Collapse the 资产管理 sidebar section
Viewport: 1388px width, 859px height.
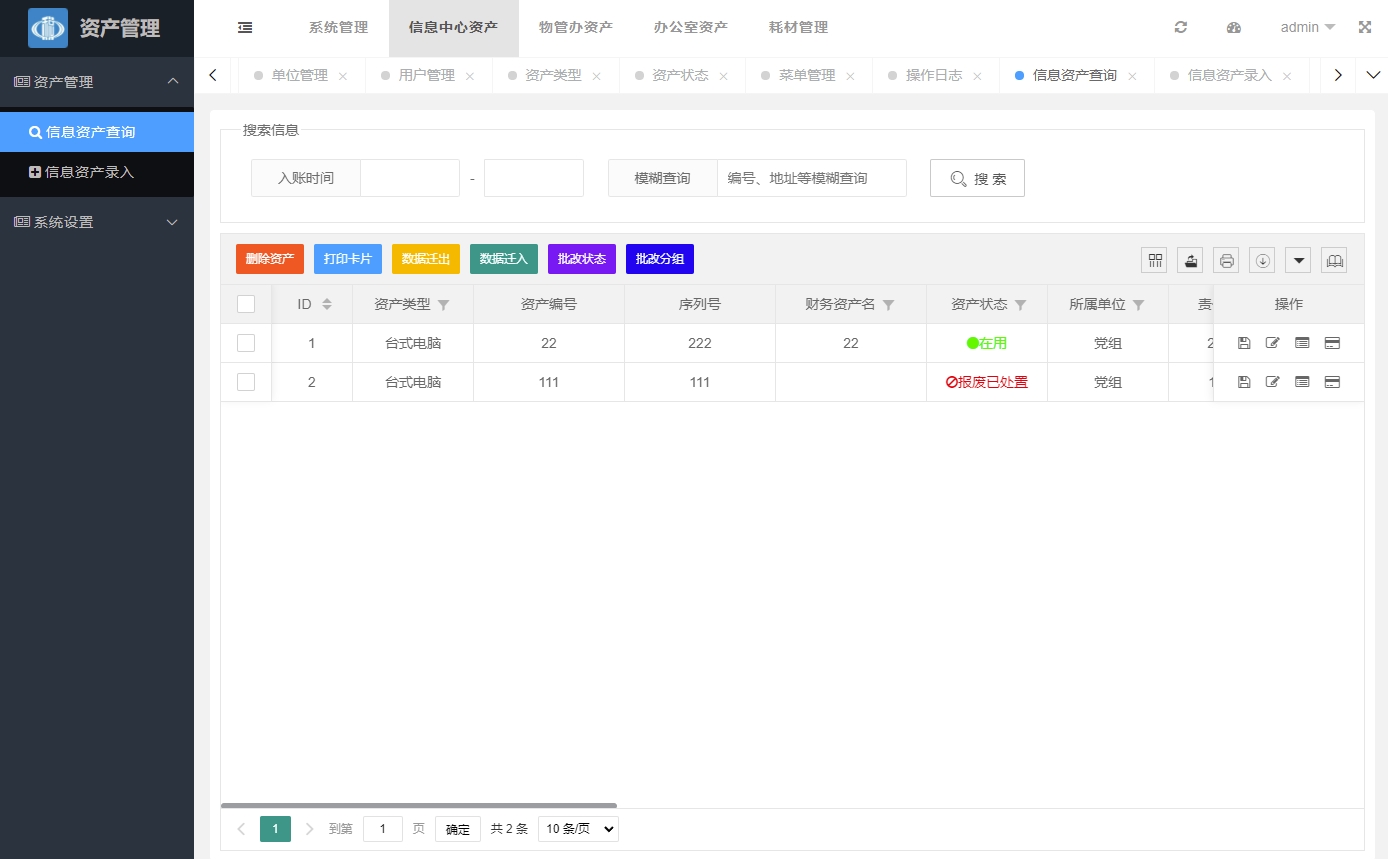[97, 81]
